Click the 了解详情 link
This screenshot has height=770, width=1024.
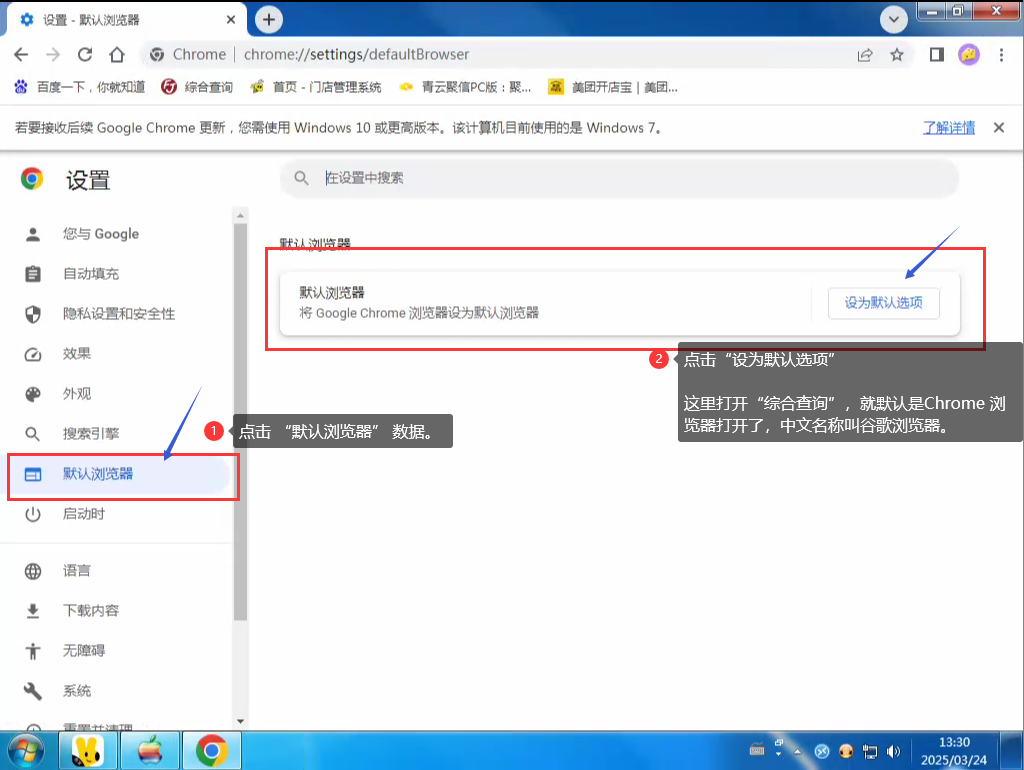[x=948, y=128]
